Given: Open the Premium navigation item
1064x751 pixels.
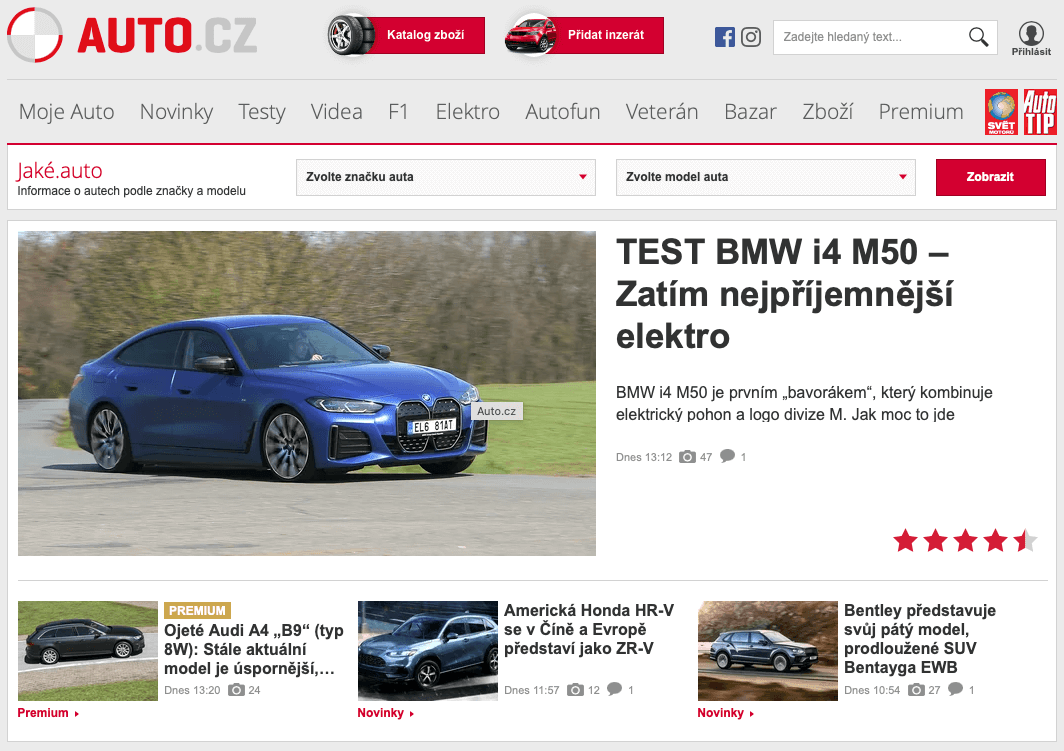Looking at the screenshot, I should [x=921, y=112].
